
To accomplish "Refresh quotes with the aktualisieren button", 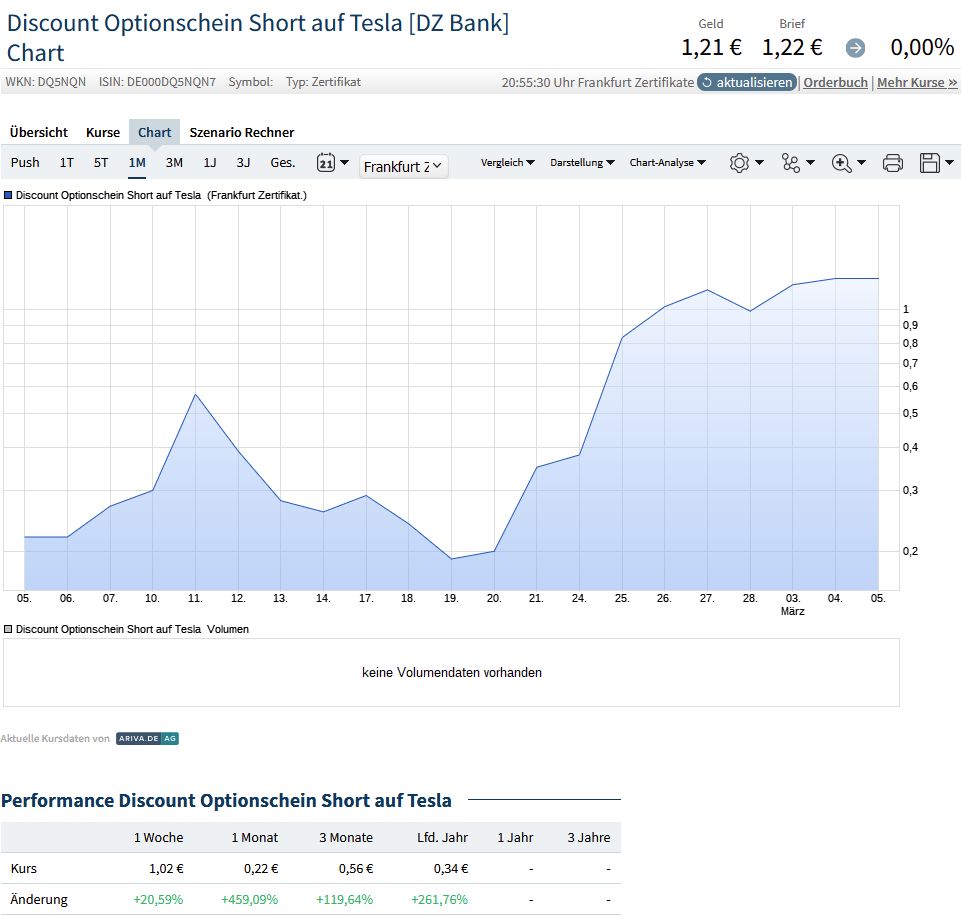I will (x=747, y=82).
